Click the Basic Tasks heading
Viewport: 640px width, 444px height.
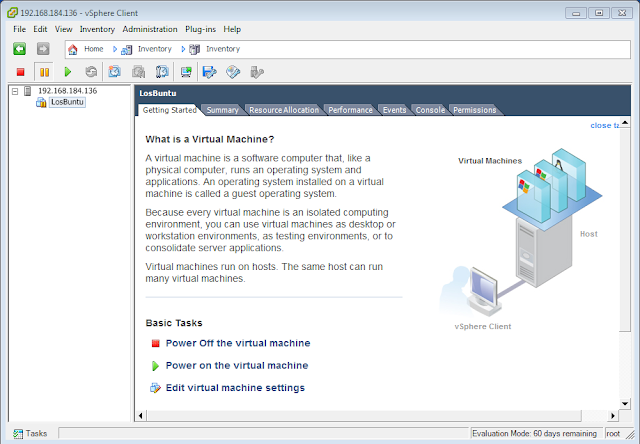tap(174, 323)
